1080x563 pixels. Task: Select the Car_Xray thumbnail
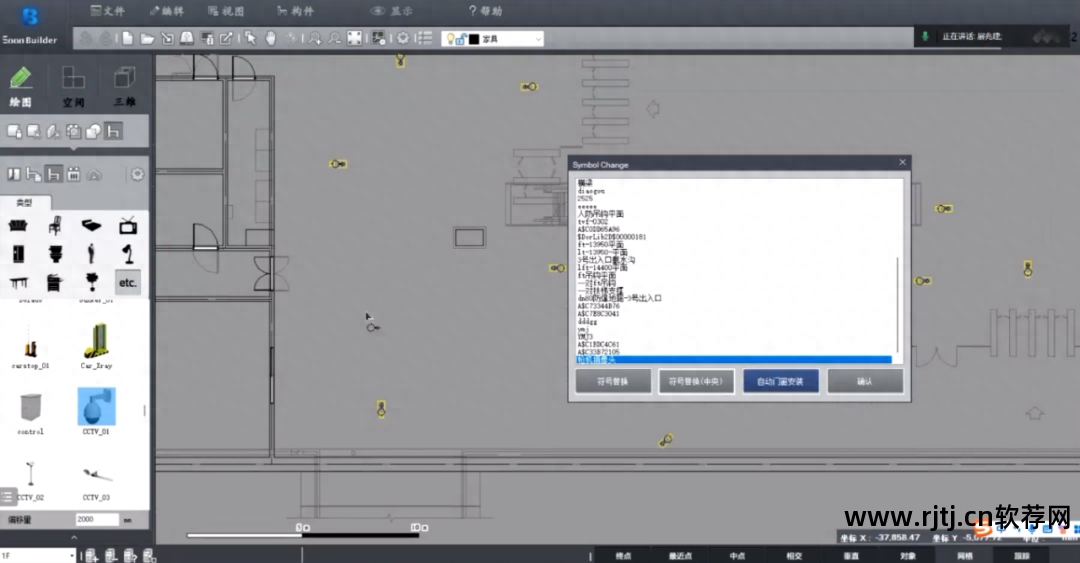(96, 346)
